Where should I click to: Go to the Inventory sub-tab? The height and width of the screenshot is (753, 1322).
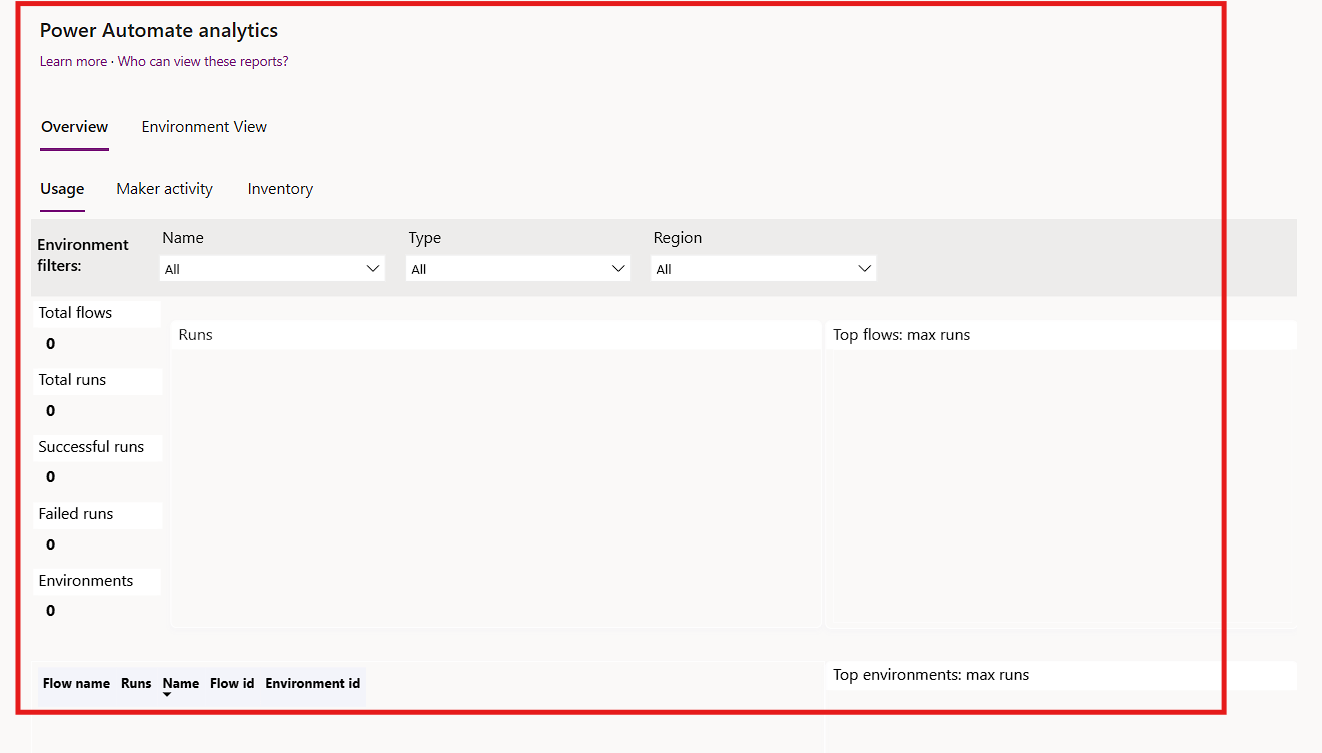(280, 189)
